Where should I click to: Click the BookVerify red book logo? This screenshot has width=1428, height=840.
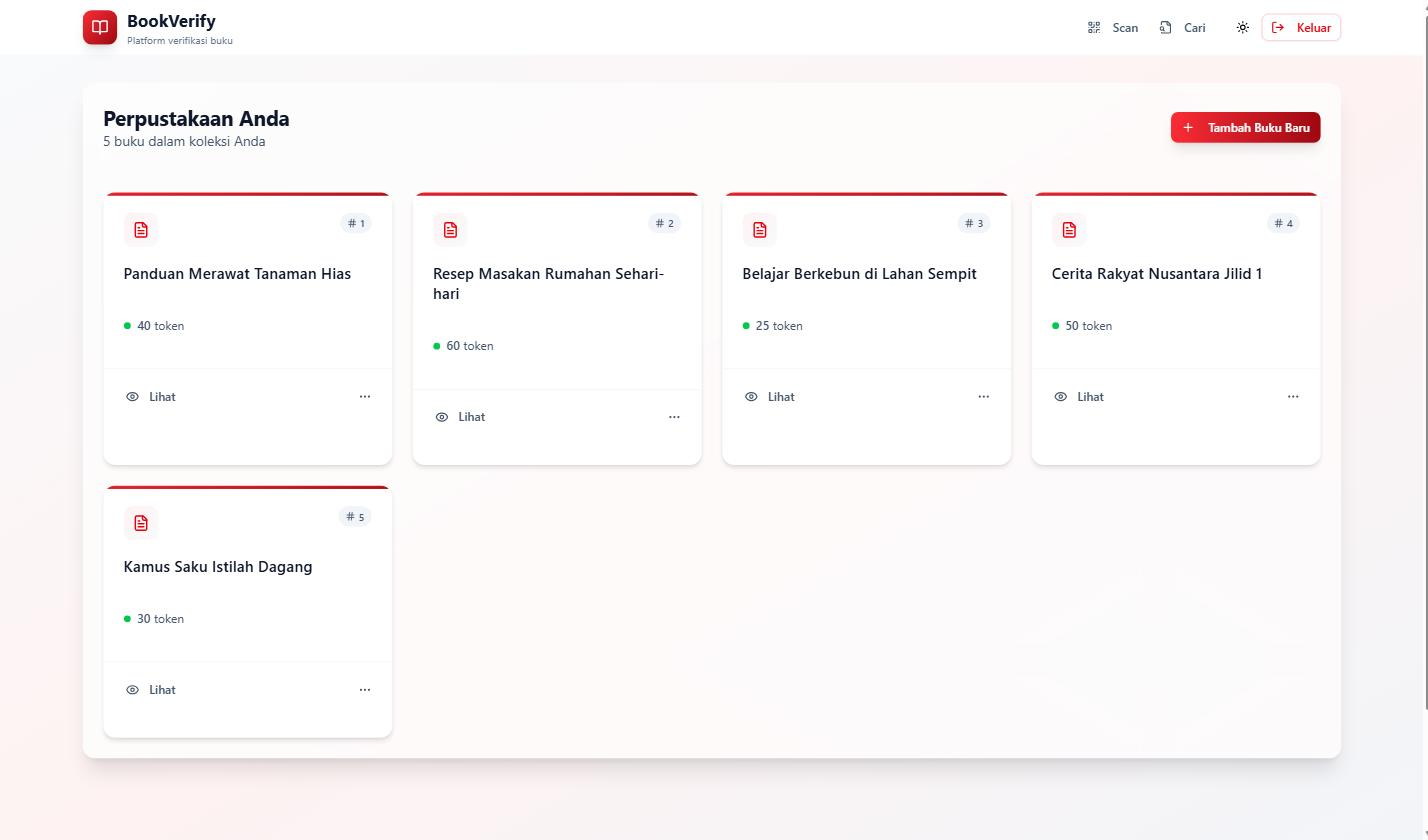(100, 28)
